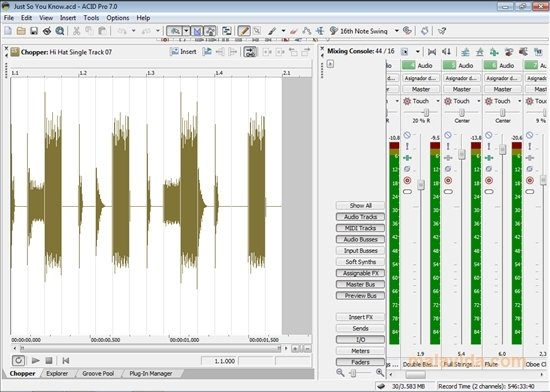Toggle loop playback in the Chopper transport
The height and width of the screenshot is (392, 550).
[18, 360]
